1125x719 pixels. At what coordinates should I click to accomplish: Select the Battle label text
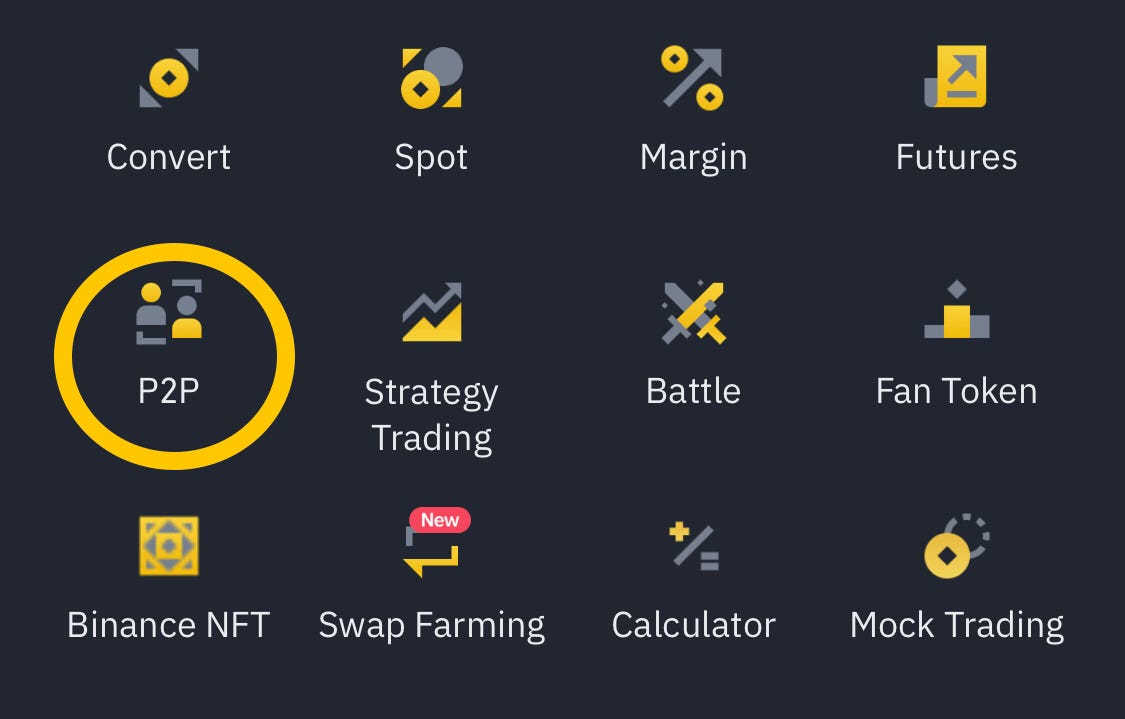[x=694, y=391]
